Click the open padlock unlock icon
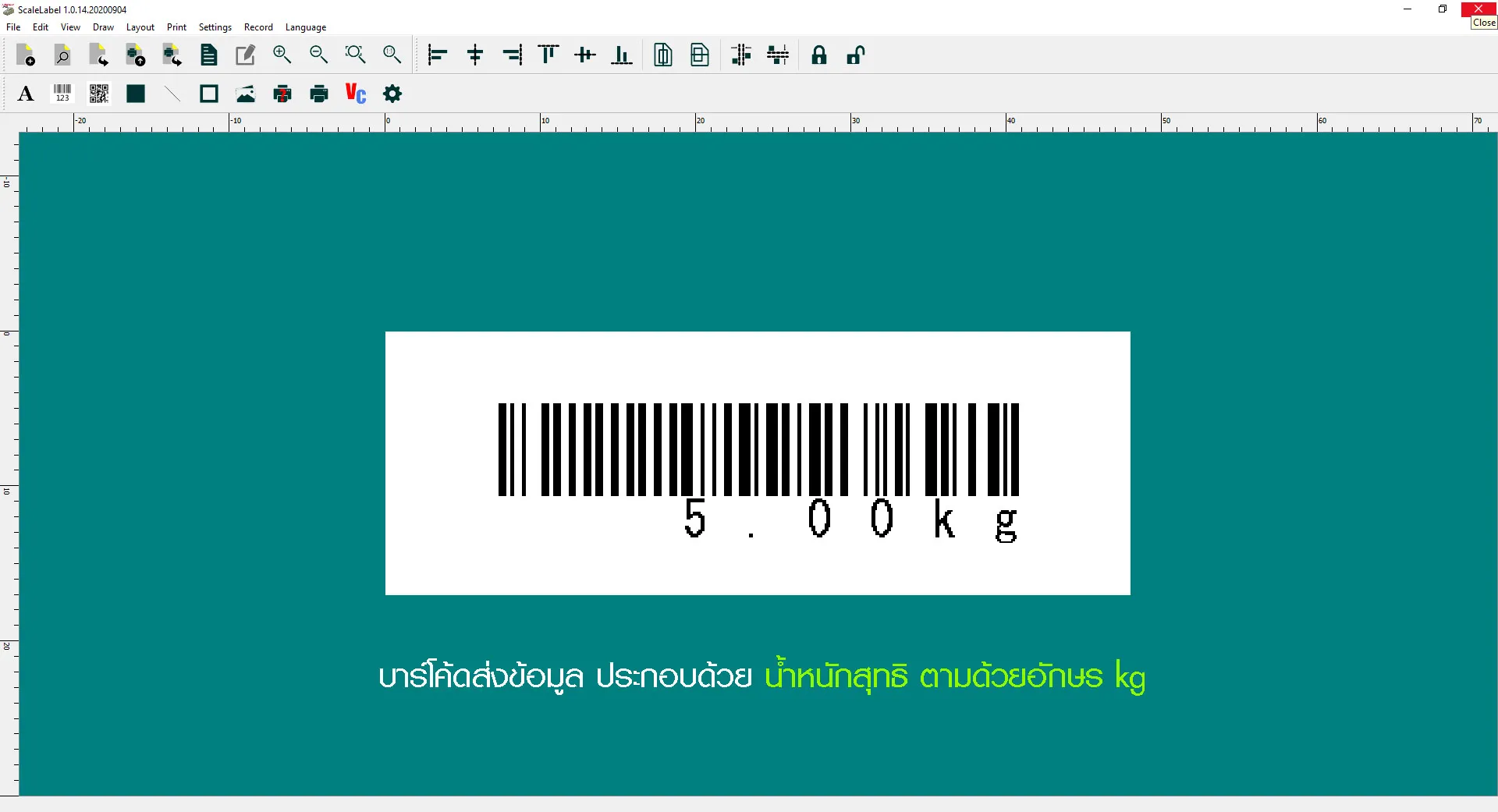 [x=855, y=55]
